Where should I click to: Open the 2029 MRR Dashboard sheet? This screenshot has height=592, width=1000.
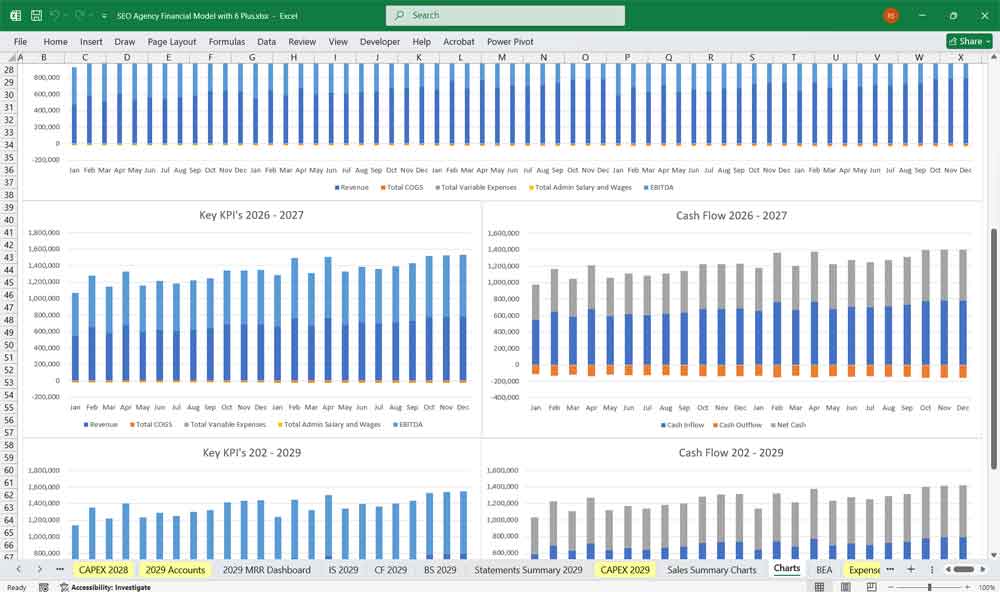[265, 569]
